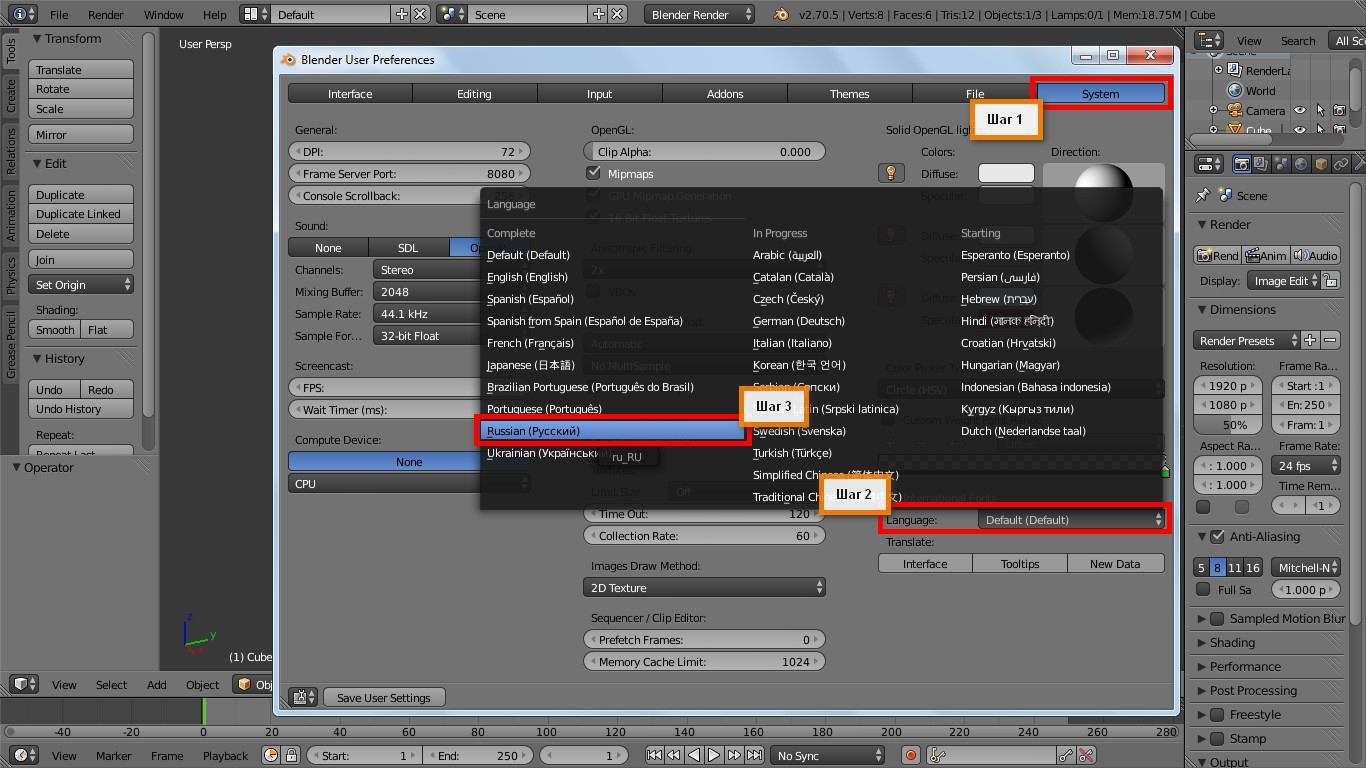The width and height of the screenshot is (1366, 768).
Task: Click the Diffuse color swatch
Action: [x=1006, y=173]
